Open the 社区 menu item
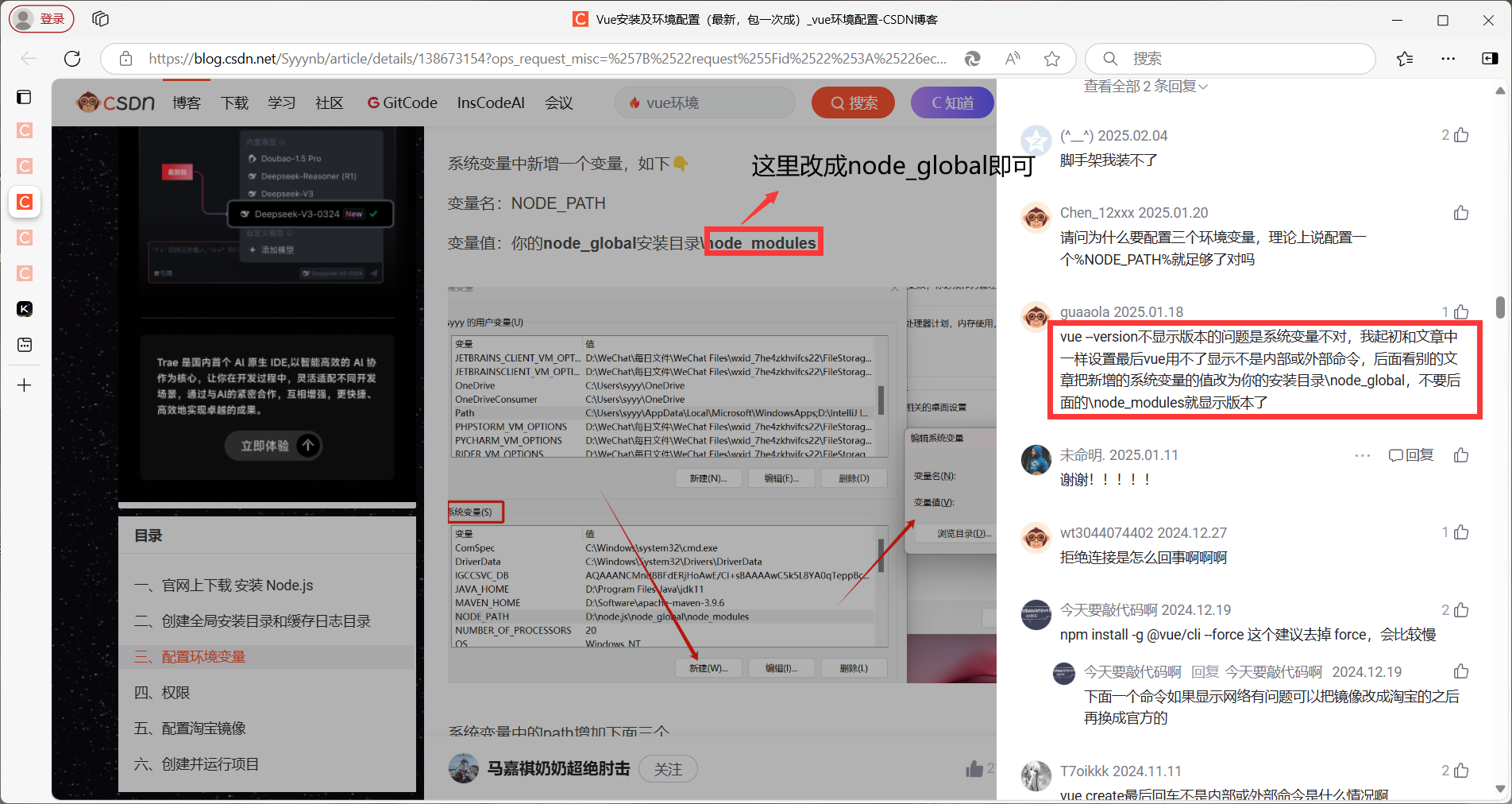This screenshot has height=804, width=1512. [330, 102]
